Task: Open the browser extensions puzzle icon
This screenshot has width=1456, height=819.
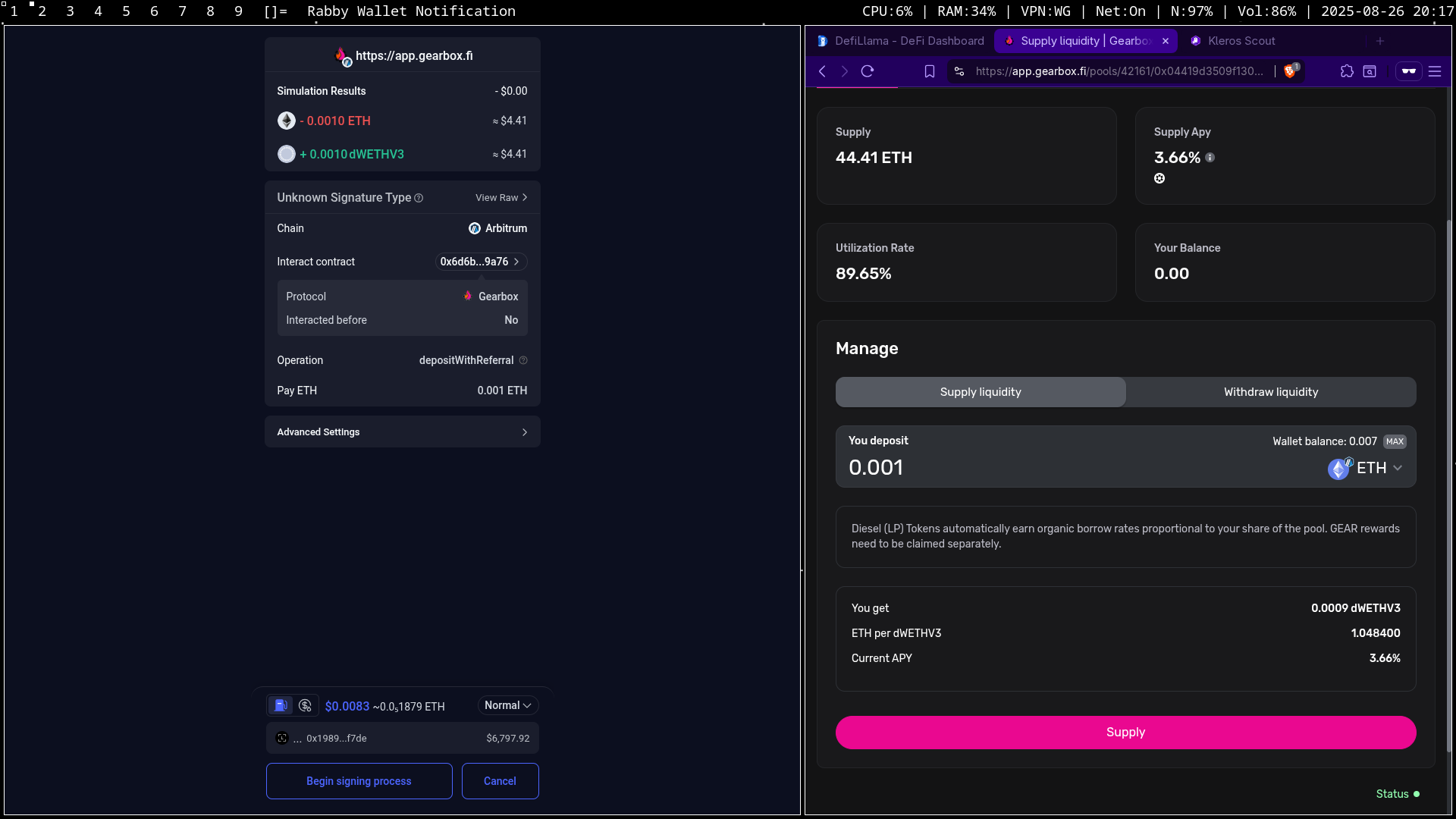Action: [x=1347, y=71]
